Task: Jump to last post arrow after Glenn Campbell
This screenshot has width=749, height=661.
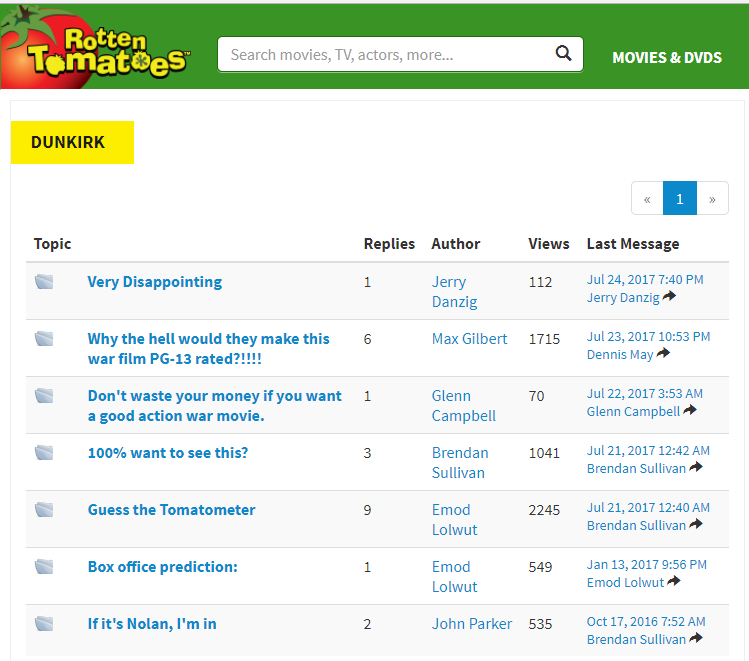Action: click(690, 410)
